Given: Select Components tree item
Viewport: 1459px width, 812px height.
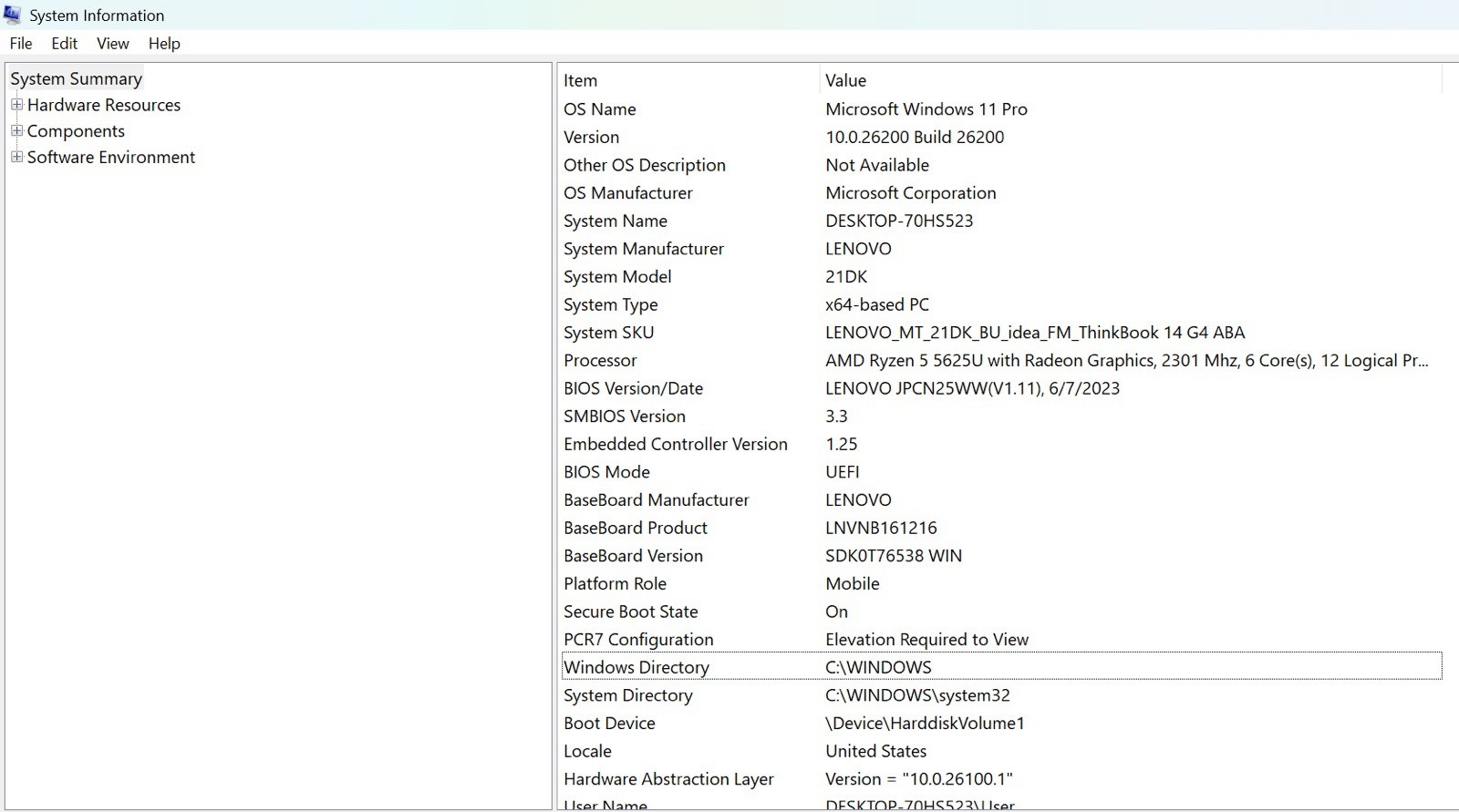Looking at the screenshot, I should coord(76,131).
